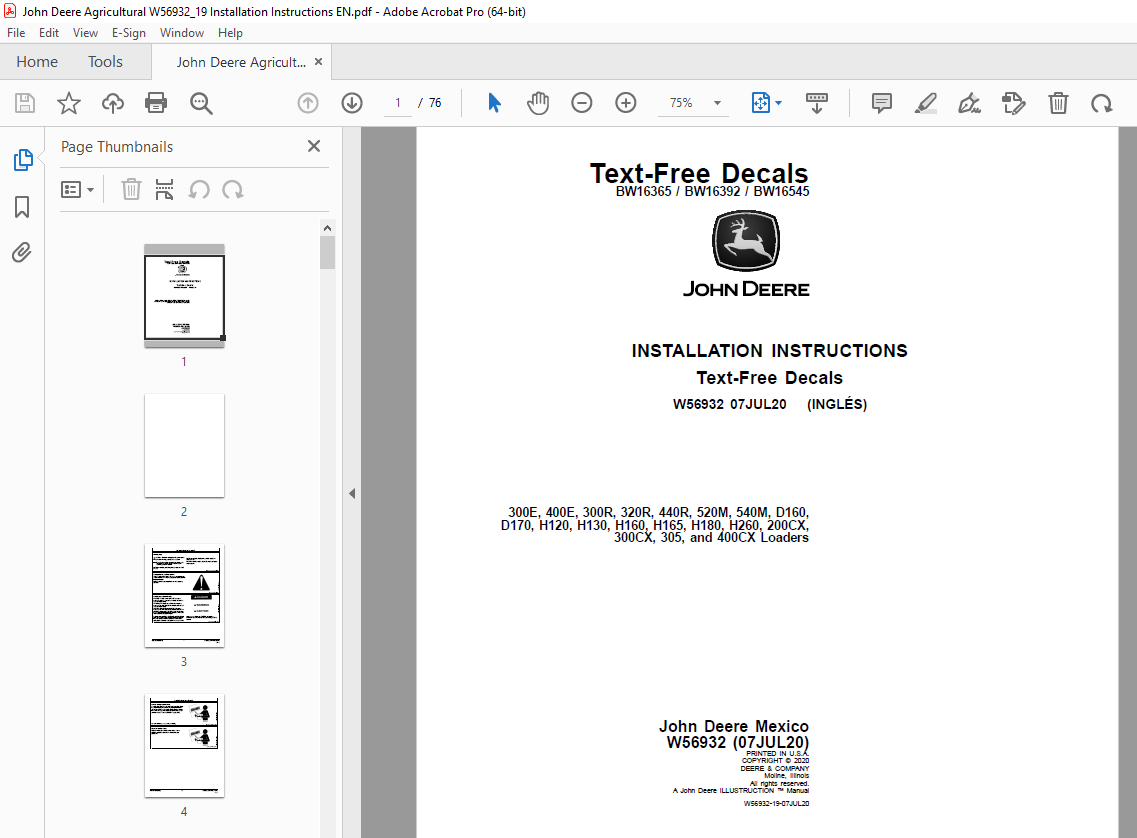Open the Bookmarks pane icon

click(22, 207)
